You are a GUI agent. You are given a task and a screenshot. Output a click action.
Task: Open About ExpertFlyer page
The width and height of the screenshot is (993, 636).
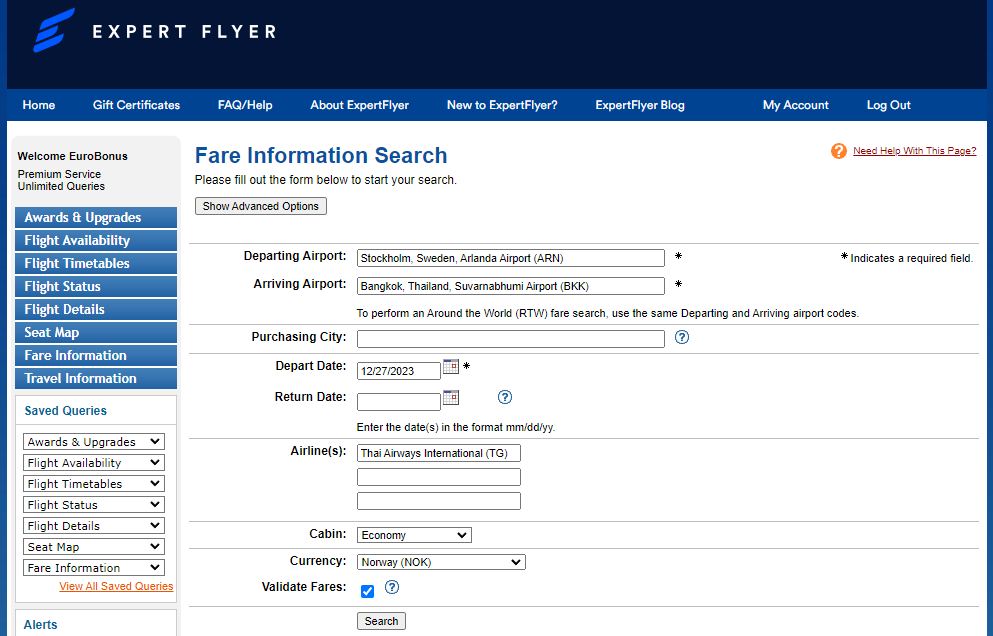(360, 105)
